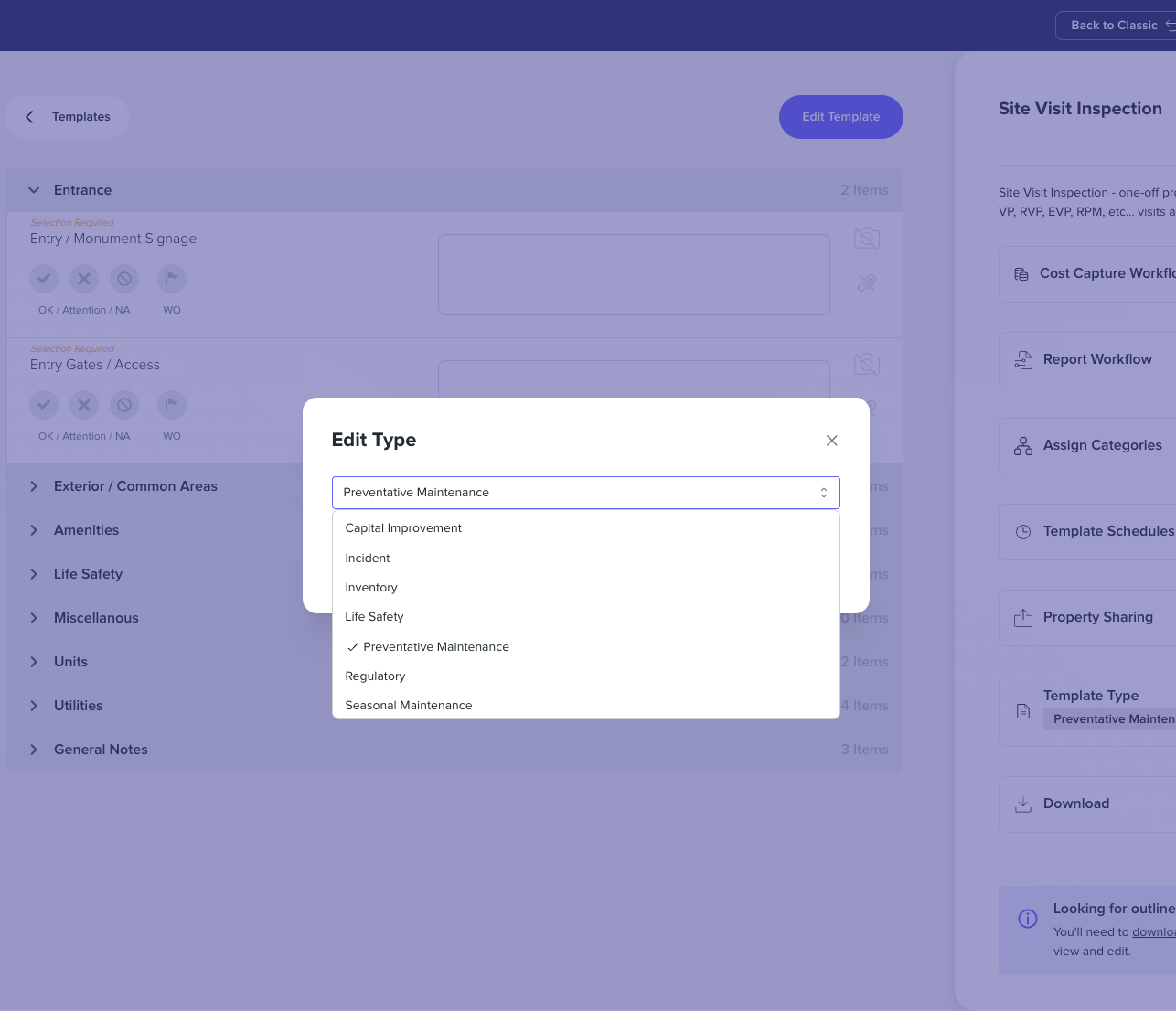Click Entrance 2 Items count

tap(864, 190)
